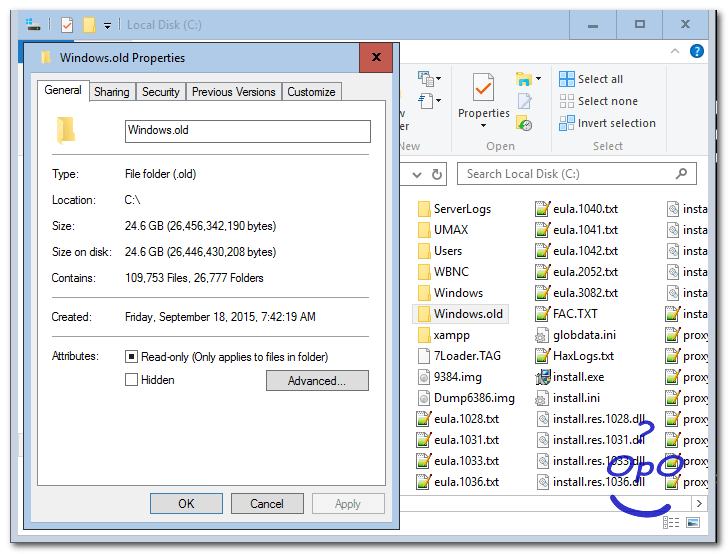Open the quick access toolbar customize arrow
The width and height of the screenshot is (728, 554).
pos(107,26)
